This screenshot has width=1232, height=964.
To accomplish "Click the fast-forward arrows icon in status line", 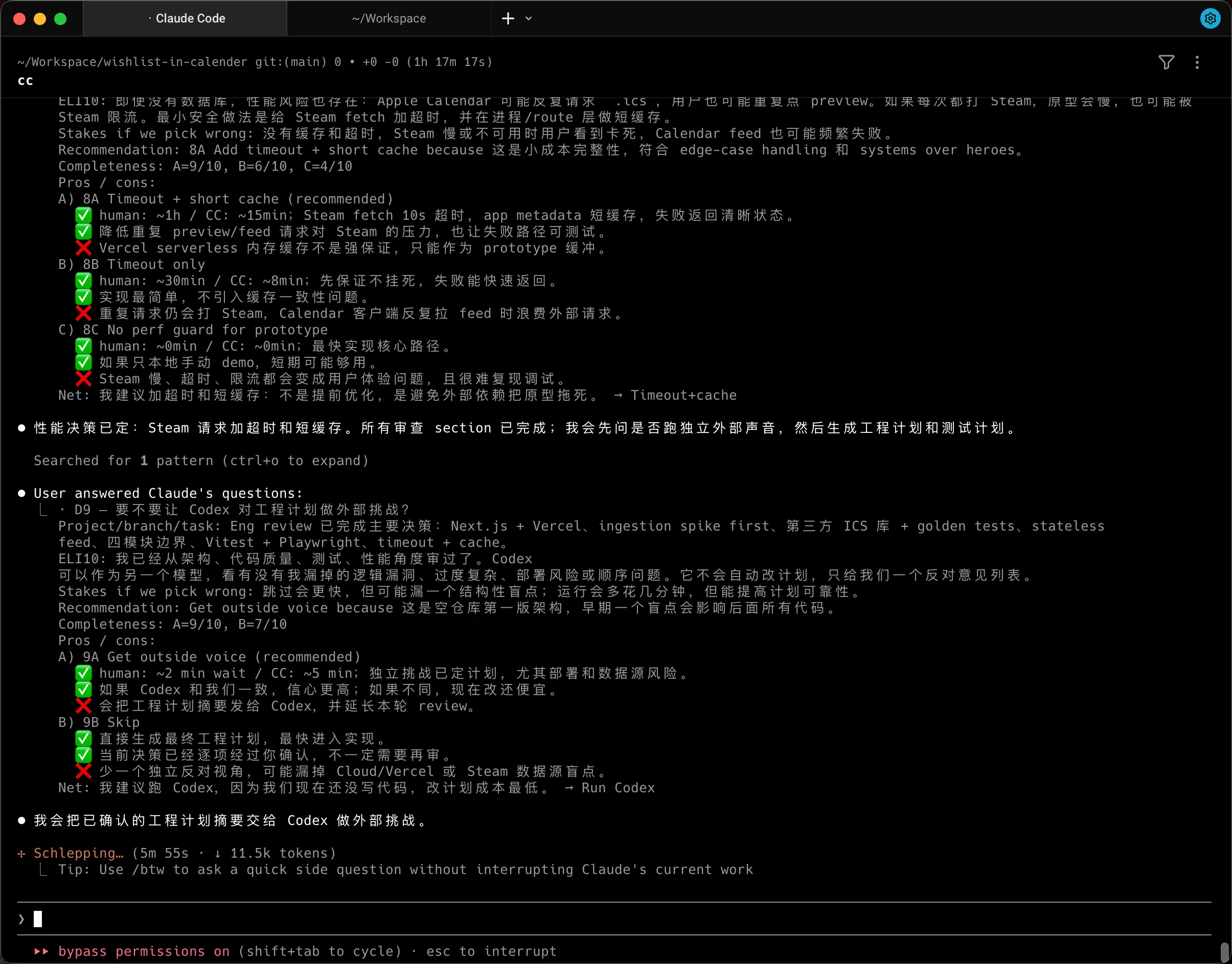I will [41, 951].
